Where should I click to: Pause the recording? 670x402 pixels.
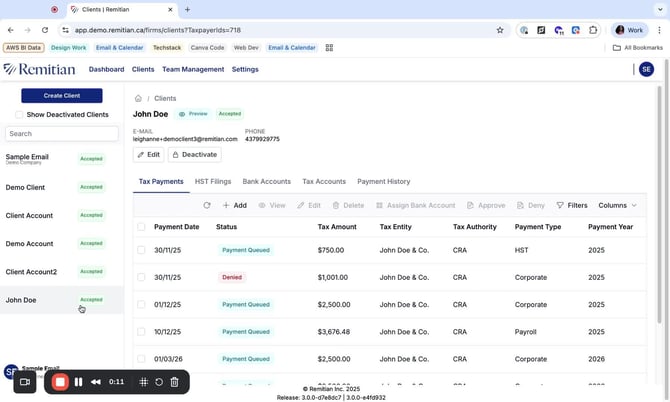click(x=78, y=382)
